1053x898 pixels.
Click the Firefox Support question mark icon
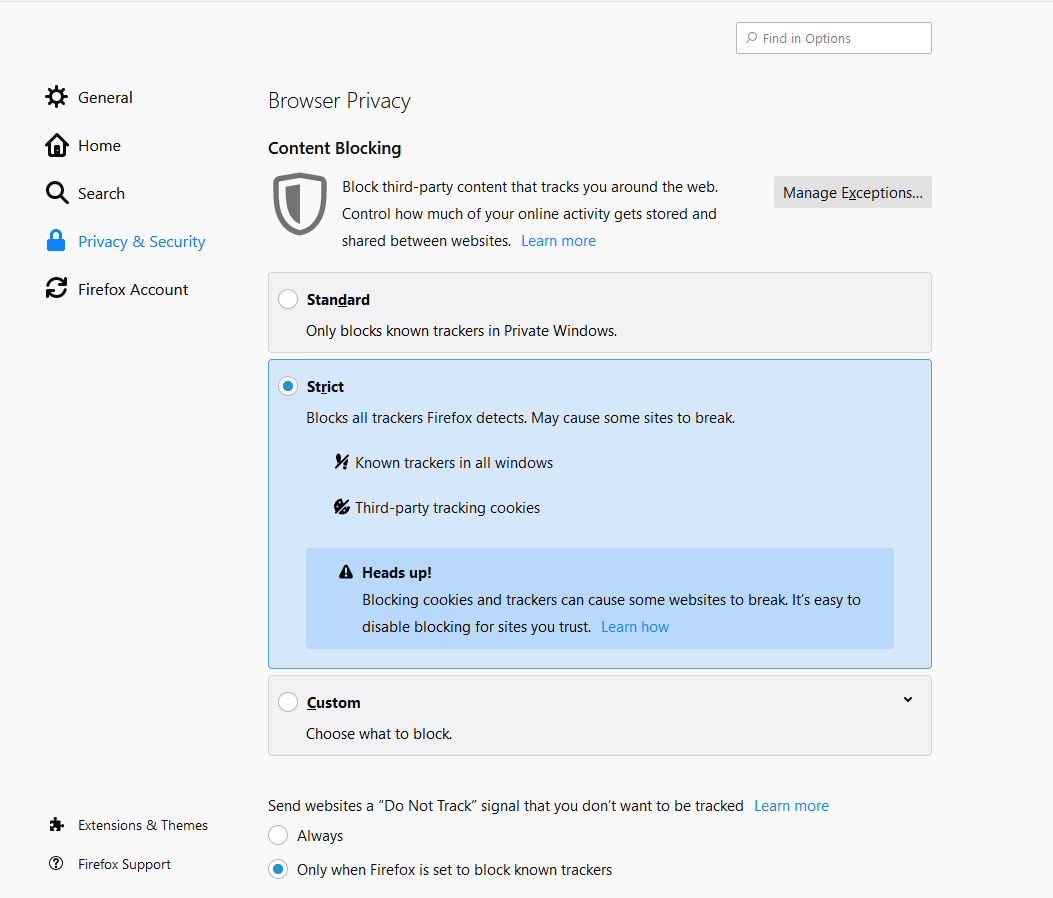pos(56,863)
